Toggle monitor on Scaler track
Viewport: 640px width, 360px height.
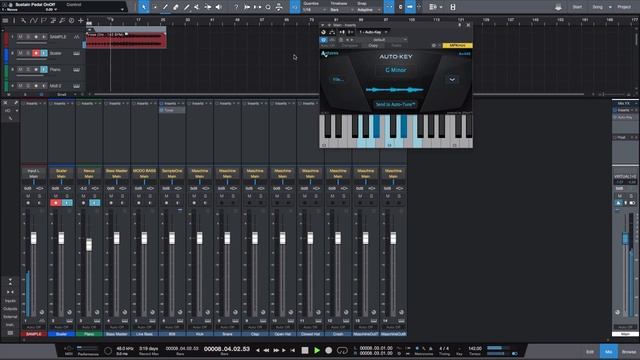[44, 53]
